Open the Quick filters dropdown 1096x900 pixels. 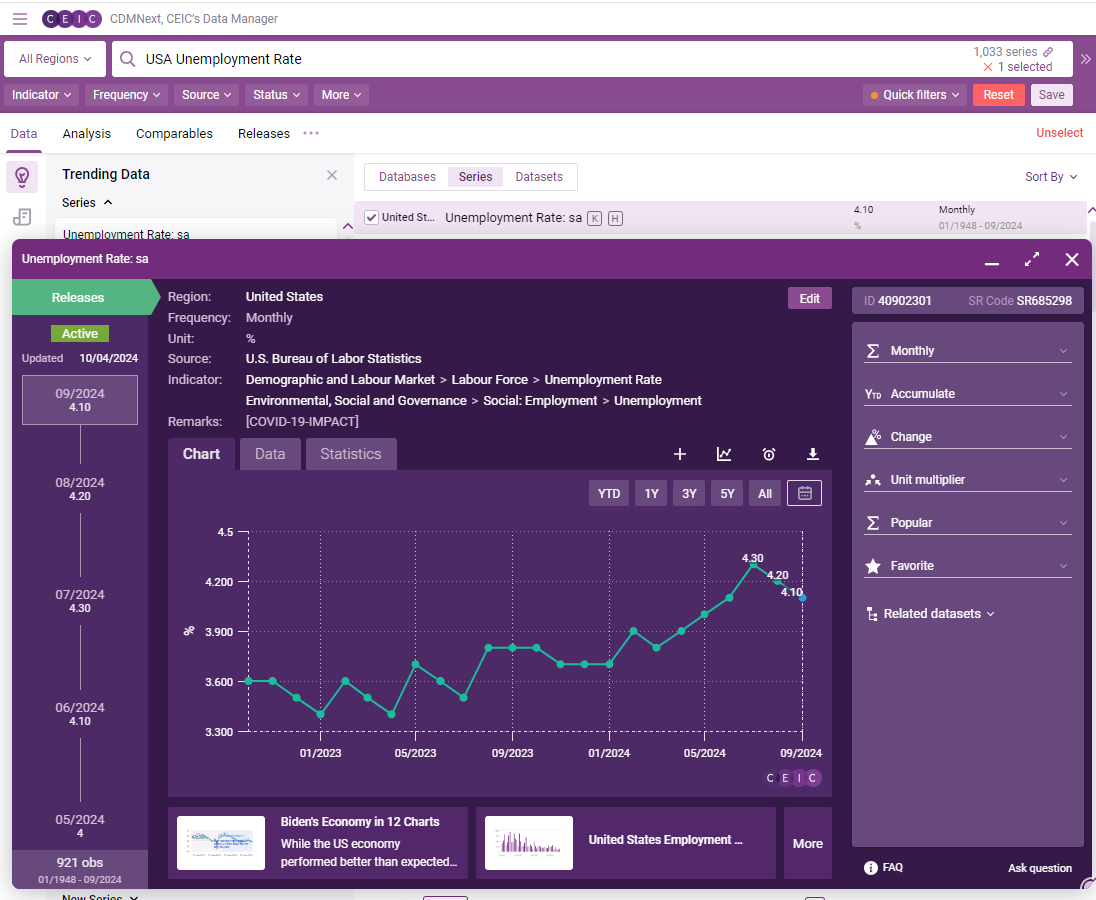pyautogui.click(x=916, y=95)
